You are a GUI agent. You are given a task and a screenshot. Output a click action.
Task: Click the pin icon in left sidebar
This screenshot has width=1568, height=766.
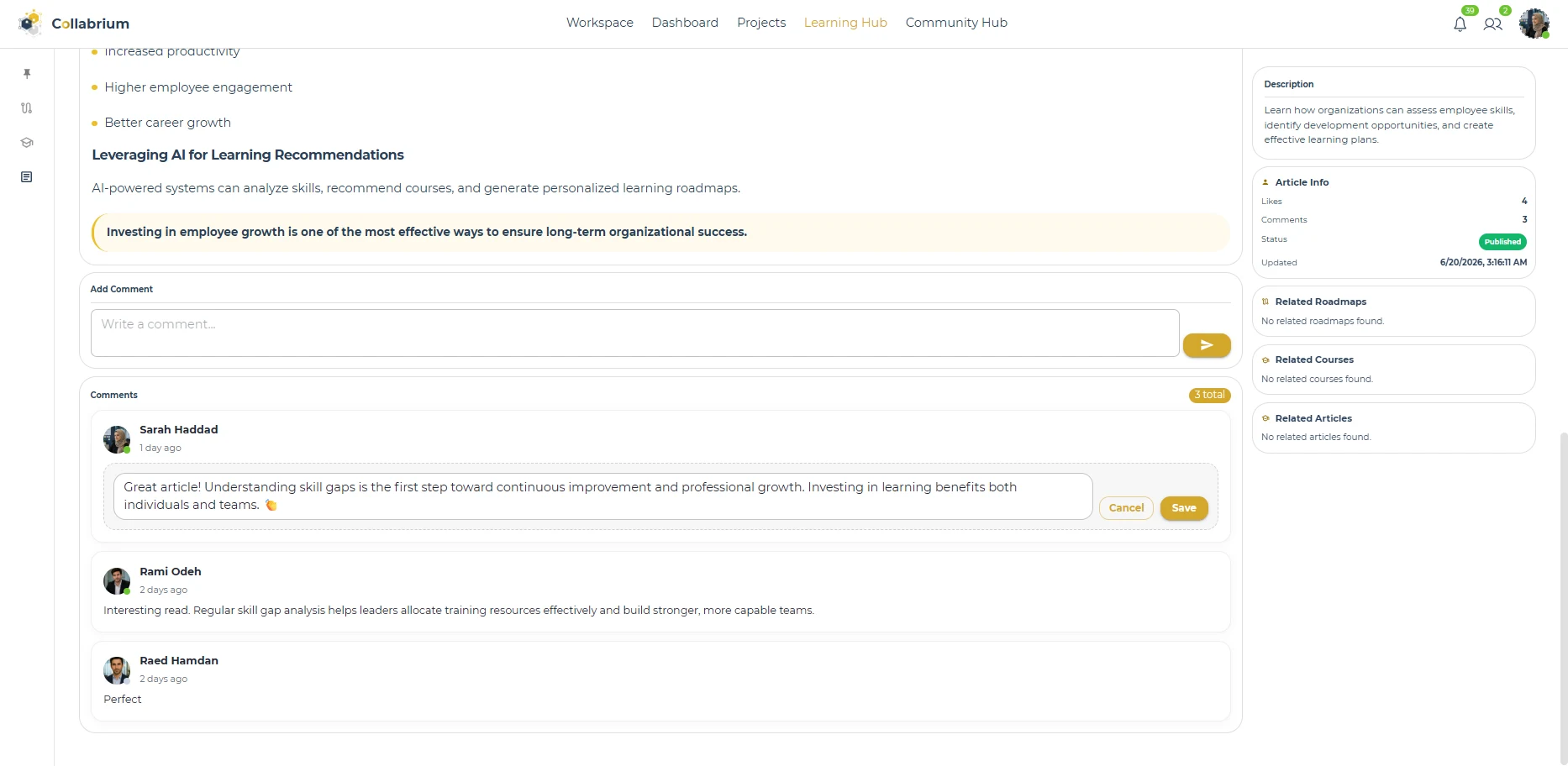click(x=27, y=74)
